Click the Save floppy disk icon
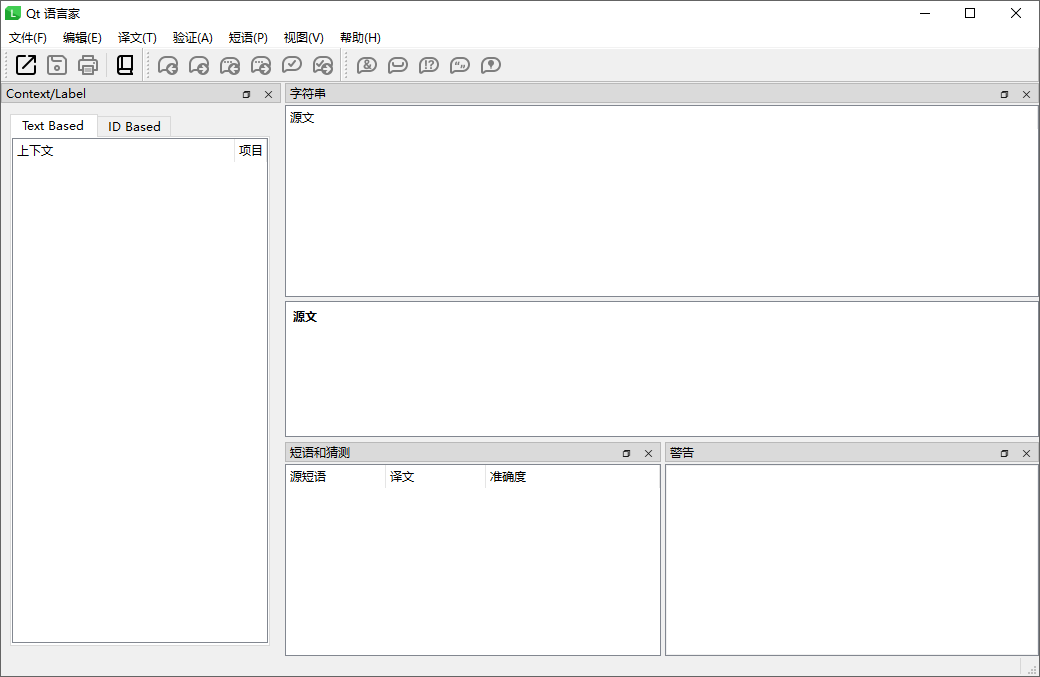This screenshot has height=677, width=1040. (57, 65)
